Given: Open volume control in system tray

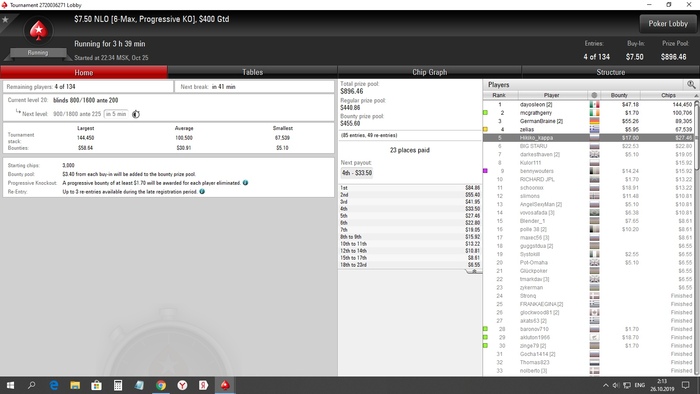Looking at the screenshot, I should (x=616, y=385).
